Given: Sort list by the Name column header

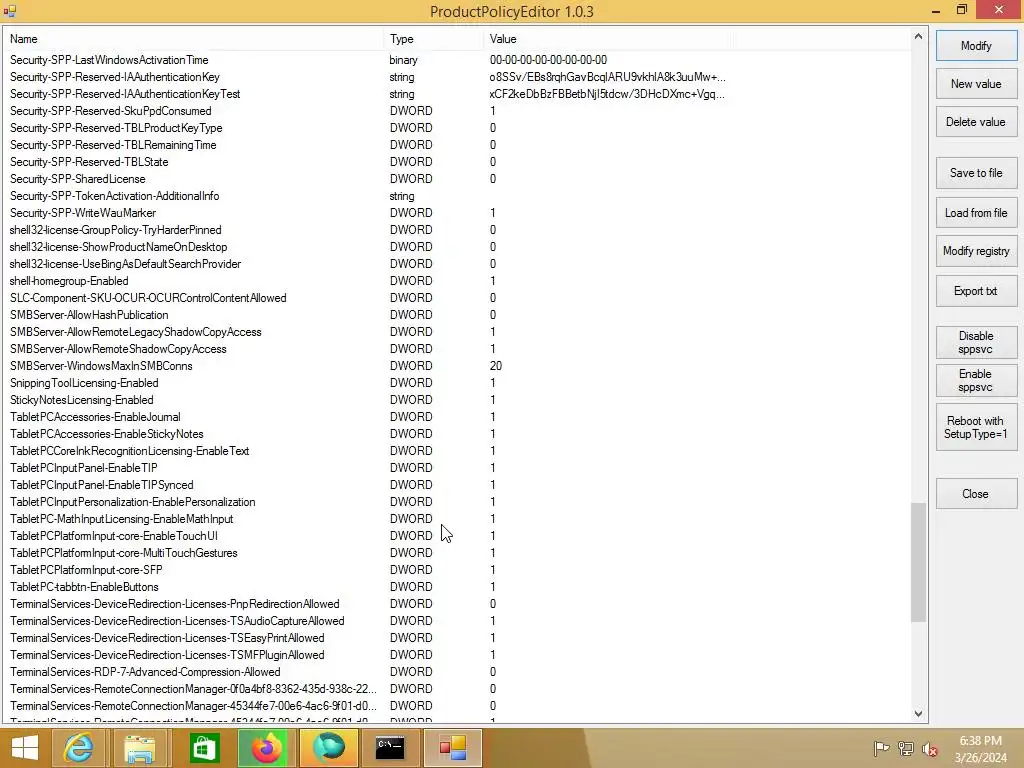Looking at the screenshot, I should click(x=194, y=39).
